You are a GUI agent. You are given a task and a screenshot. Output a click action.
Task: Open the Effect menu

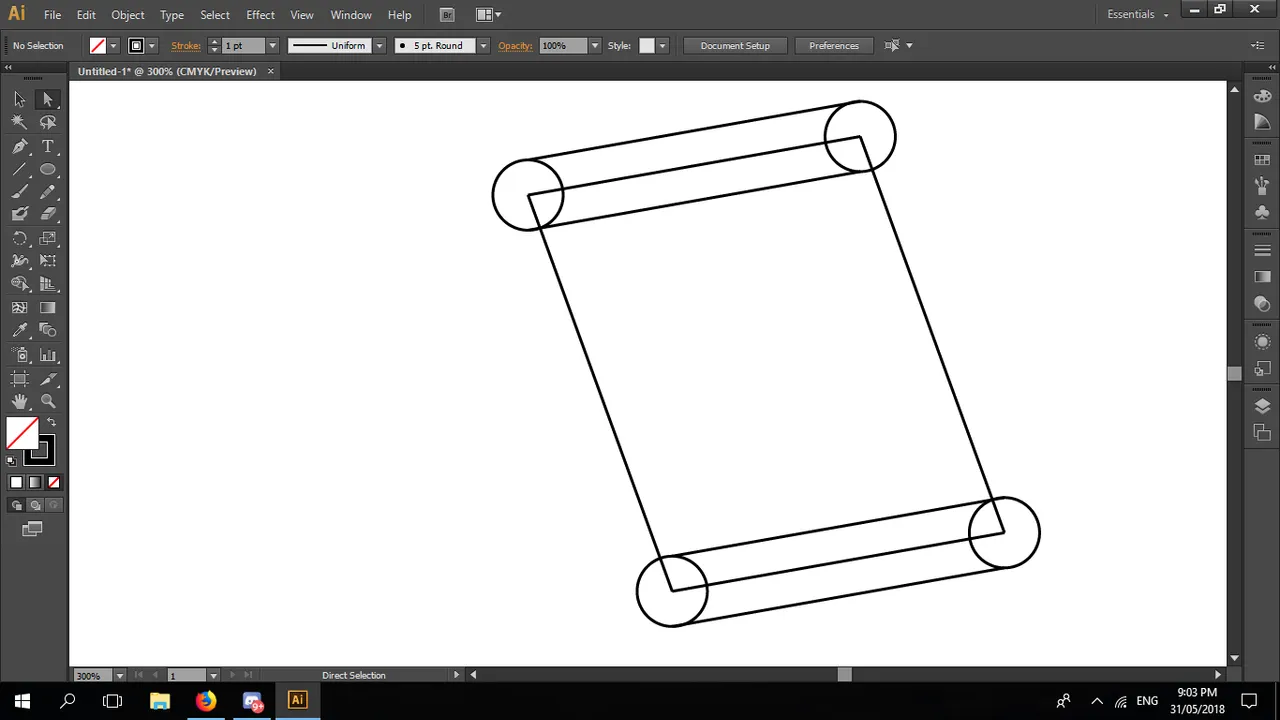point(260,15)
